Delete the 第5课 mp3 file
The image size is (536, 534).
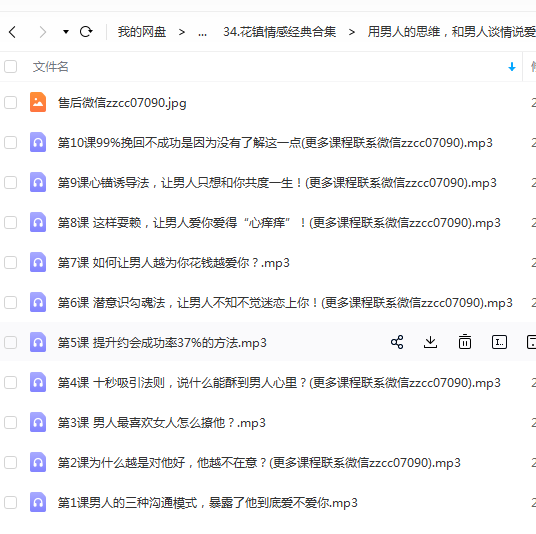465,342
